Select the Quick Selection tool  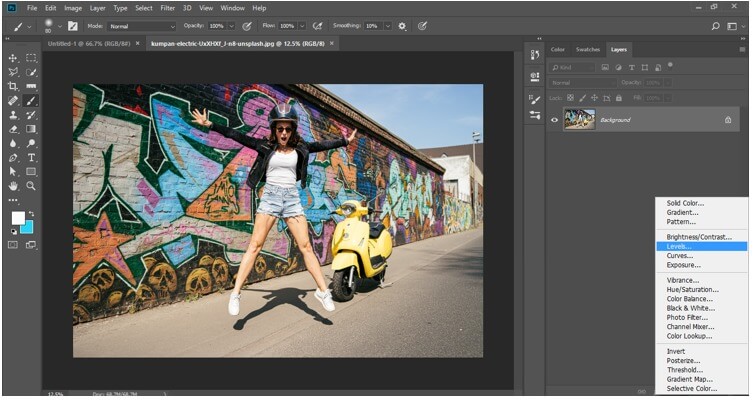(31, 72)
